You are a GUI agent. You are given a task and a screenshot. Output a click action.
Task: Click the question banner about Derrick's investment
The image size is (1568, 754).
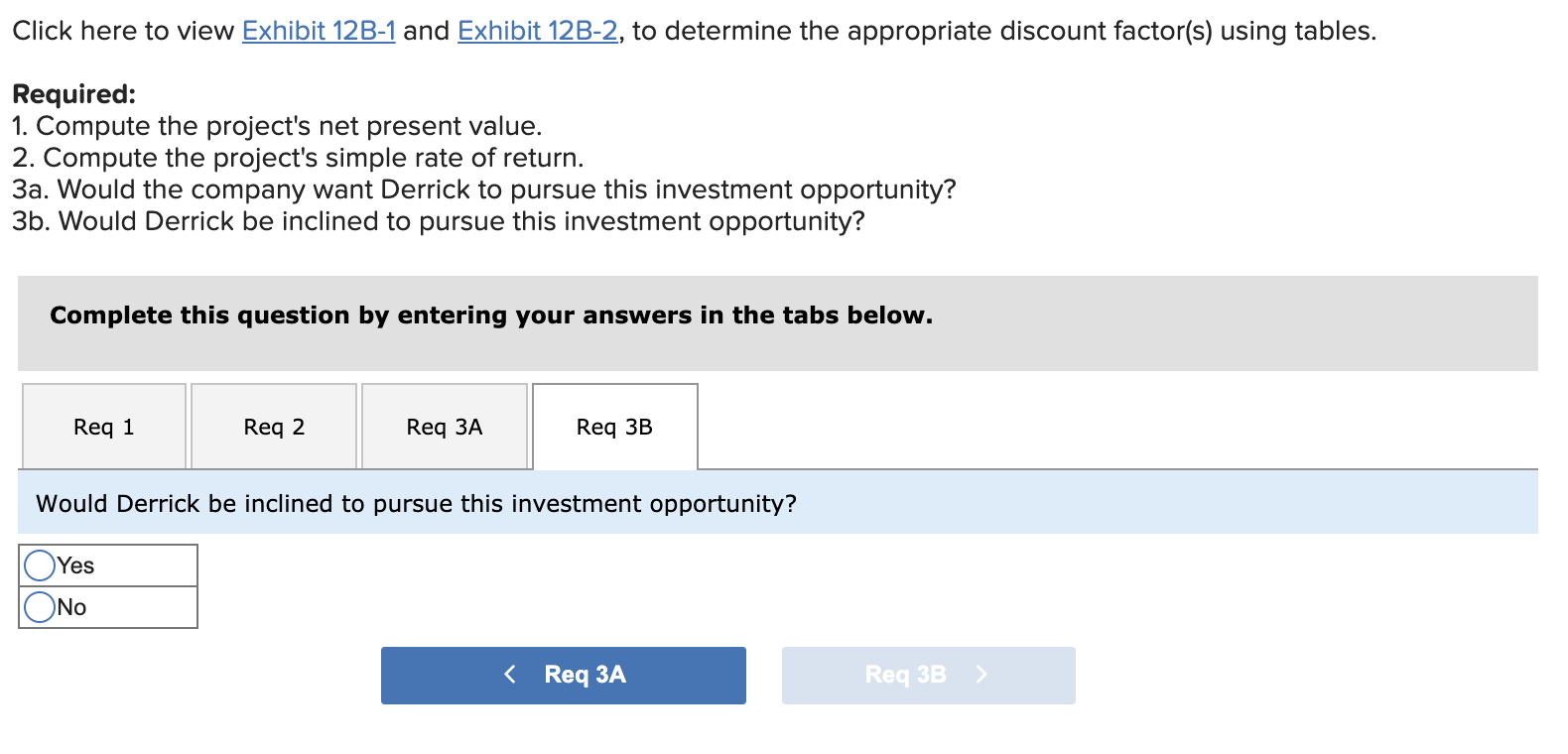pyautogui.click(x=415, y=503)
